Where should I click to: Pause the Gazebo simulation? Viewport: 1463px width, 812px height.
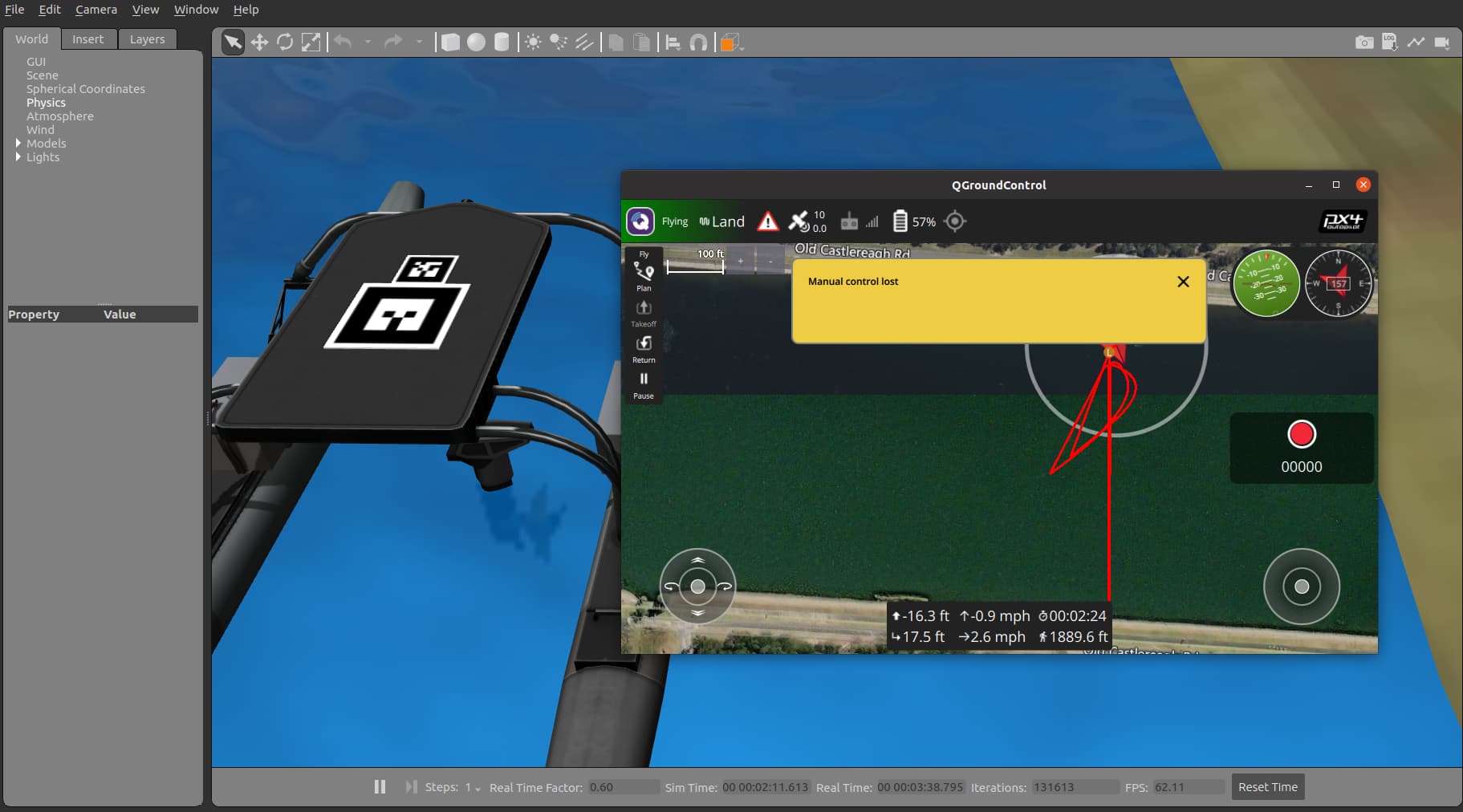tap(380, 787)
